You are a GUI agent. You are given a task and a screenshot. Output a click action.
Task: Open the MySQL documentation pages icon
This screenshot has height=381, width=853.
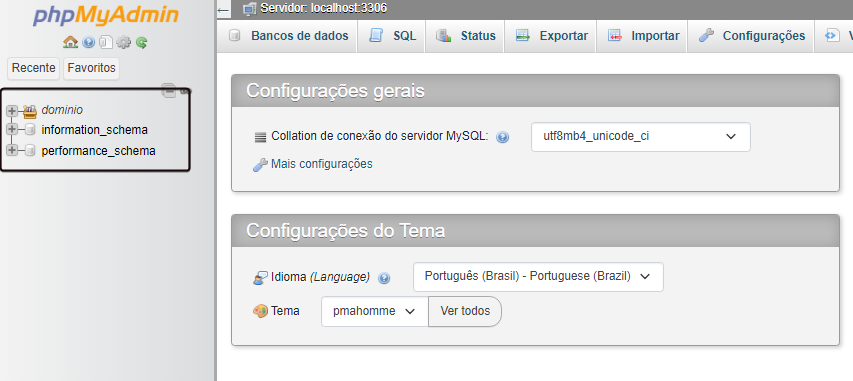(106, 42)
